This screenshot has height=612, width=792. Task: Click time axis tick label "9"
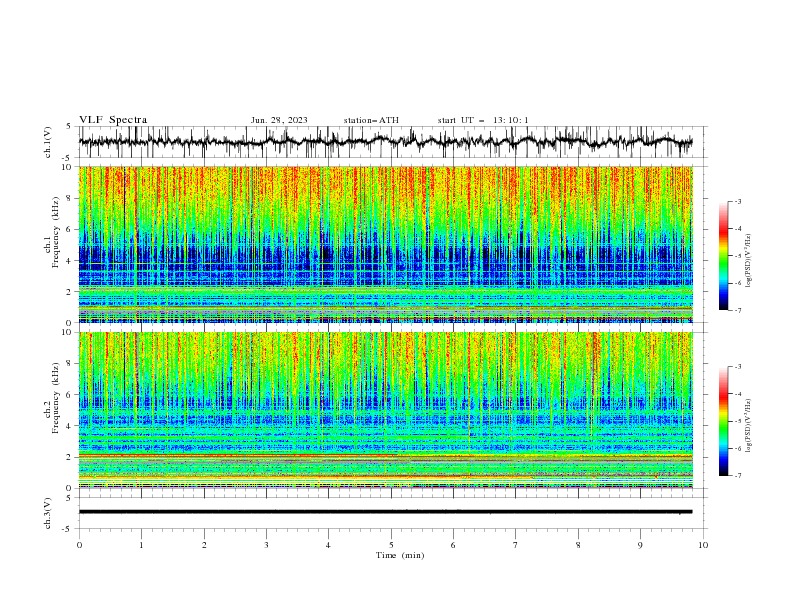(640, 545)
